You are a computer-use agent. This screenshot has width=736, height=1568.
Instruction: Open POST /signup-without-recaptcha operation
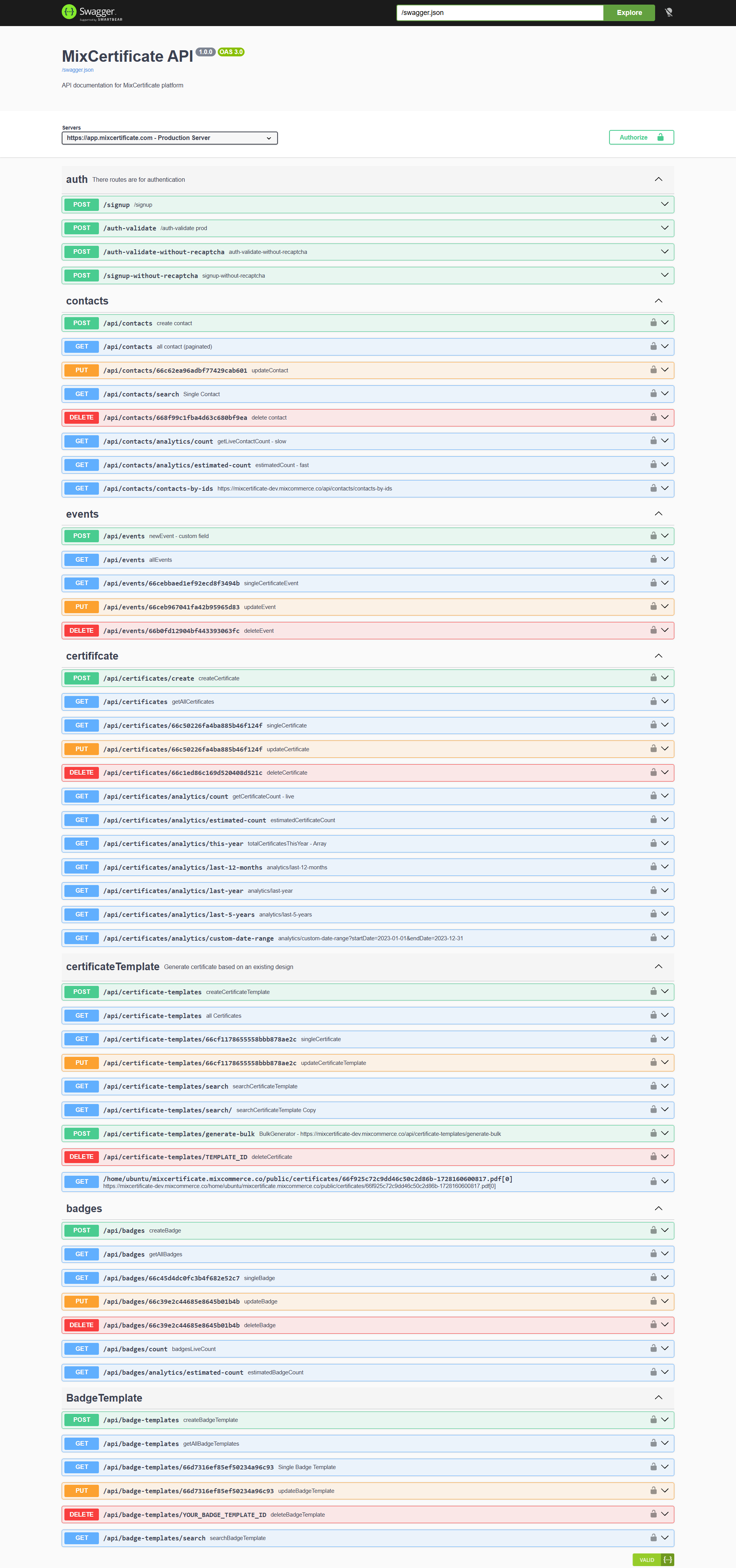pos(367,276)
